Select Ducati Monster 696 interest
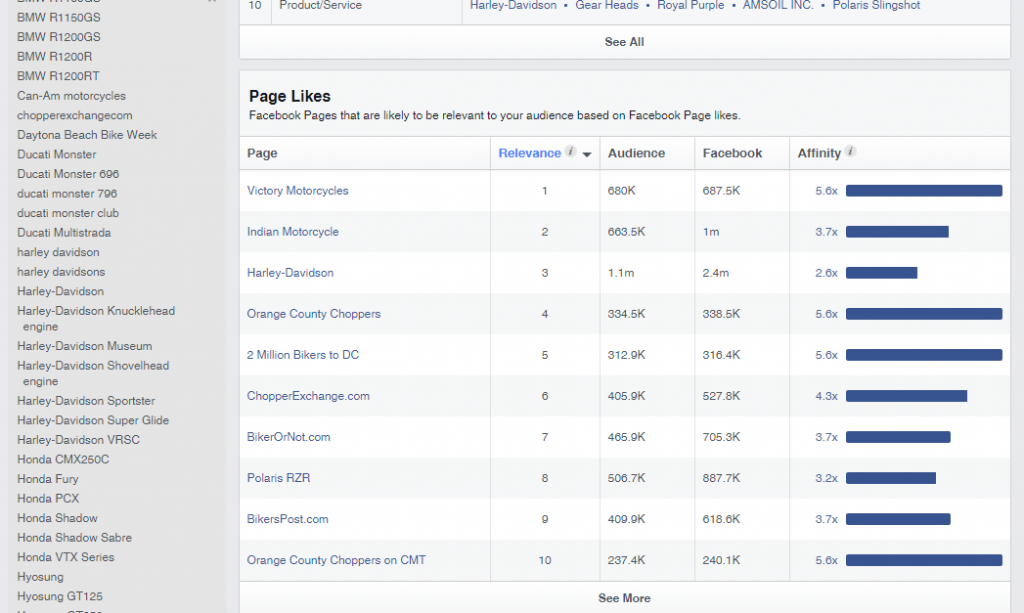The width and height of the screenshot is (1024, 613). coord(68,174)
